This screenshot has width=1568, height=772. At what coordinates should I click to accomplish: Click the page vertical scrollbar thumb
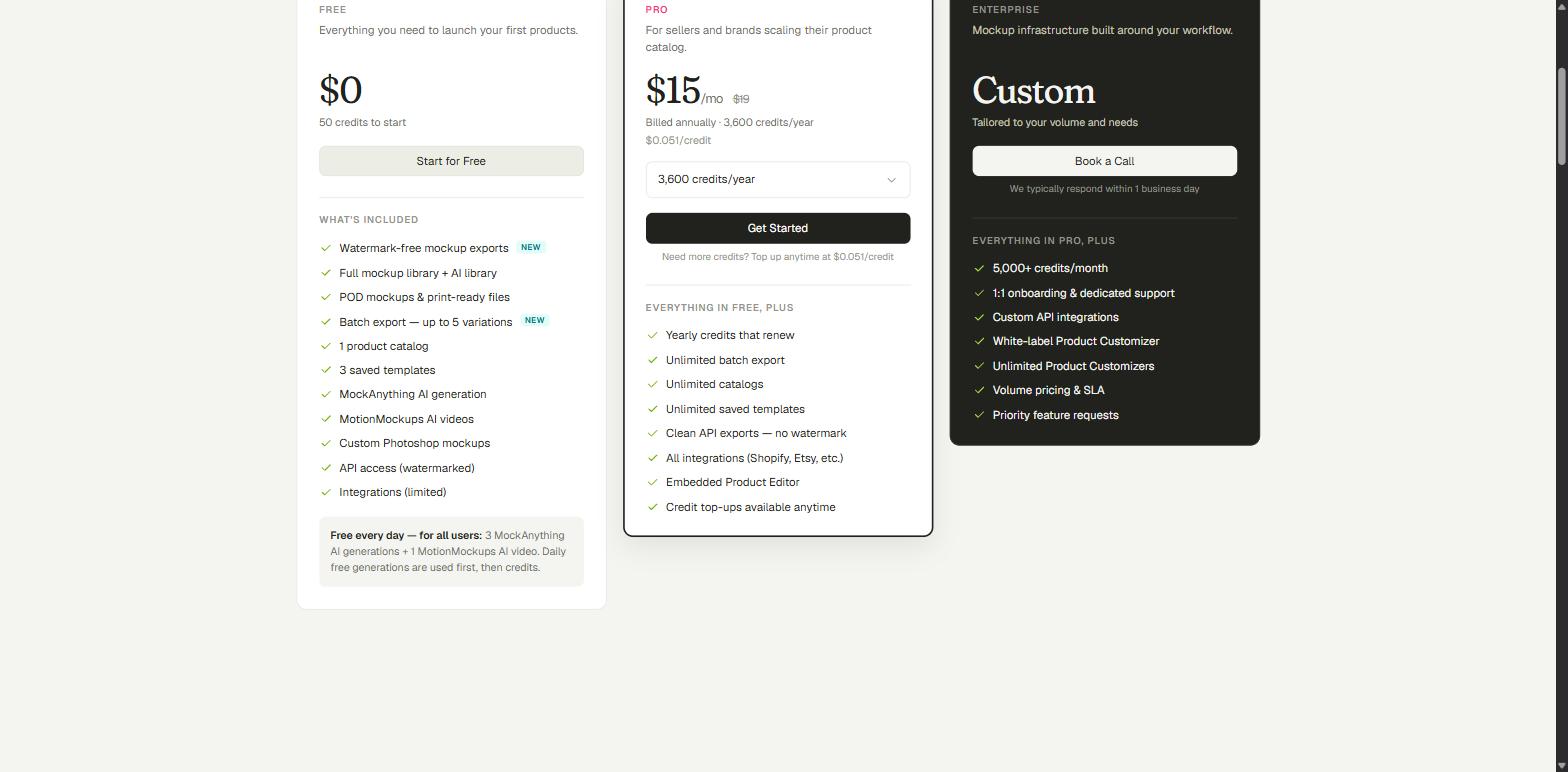coord(1561,116)
